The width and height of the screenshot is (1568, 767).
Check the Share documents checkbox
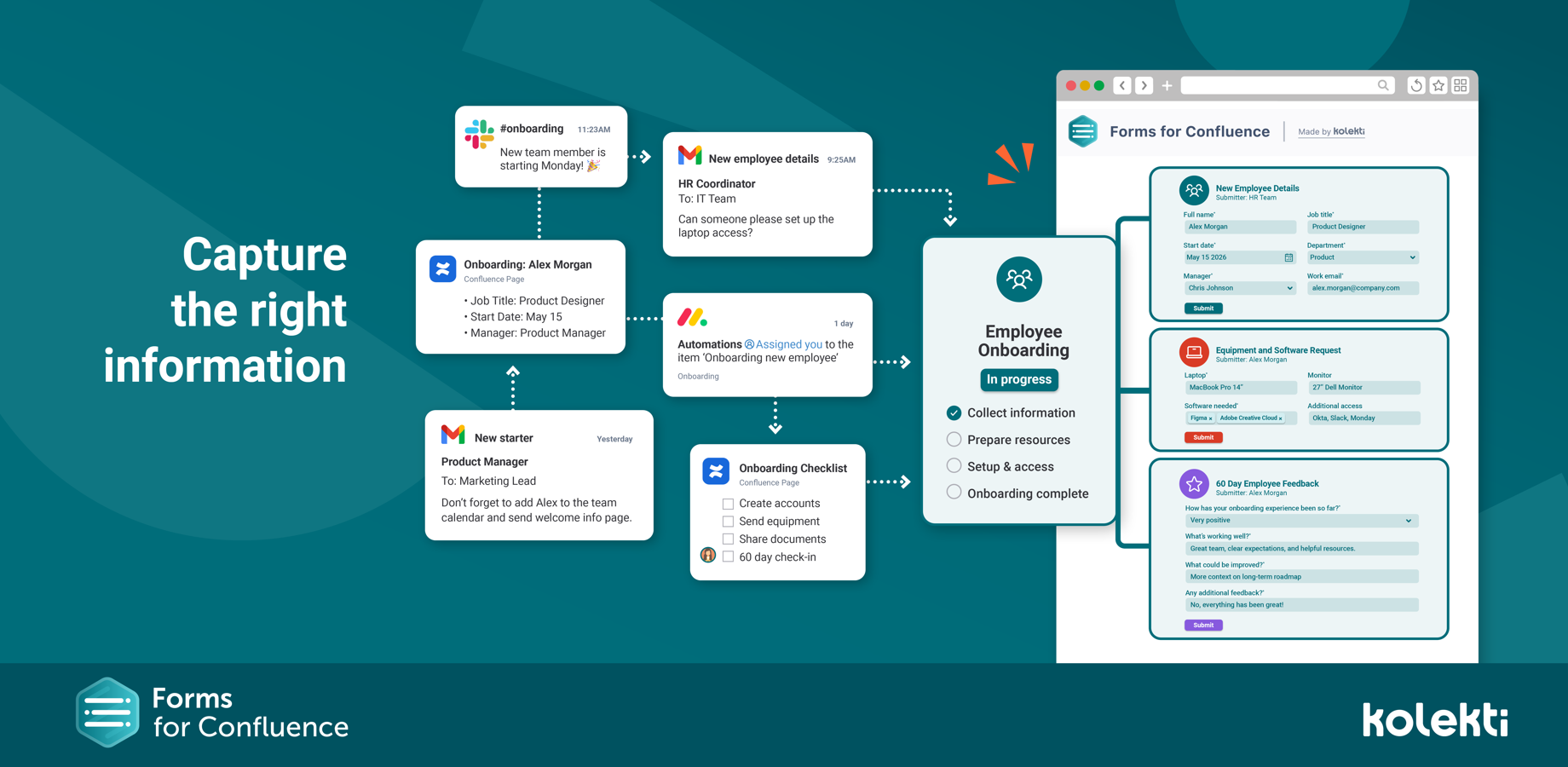(728, 539)
